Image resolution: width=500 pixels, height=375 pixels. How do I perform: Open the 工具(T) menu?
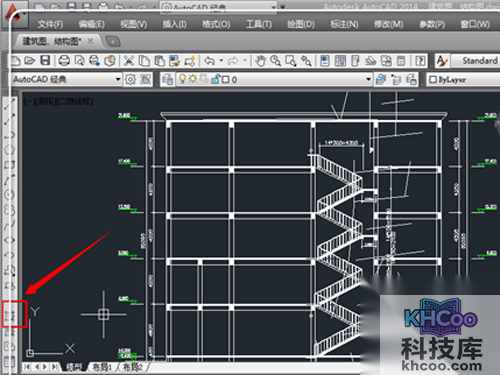[259, 24]
